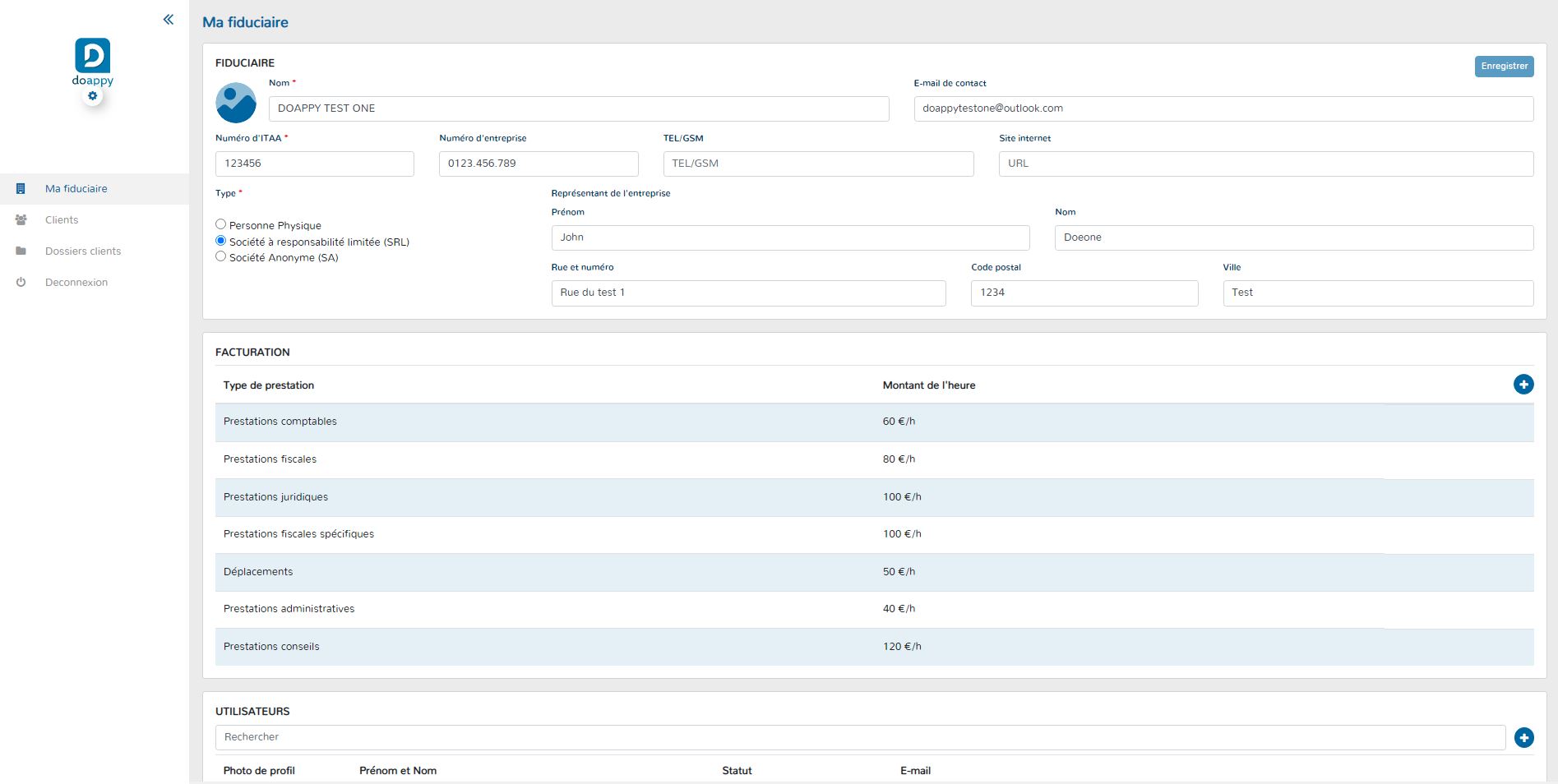Screen dimensions: 1558x784
Task: Click the Deconnexion power icon
Action: [21, 283]
